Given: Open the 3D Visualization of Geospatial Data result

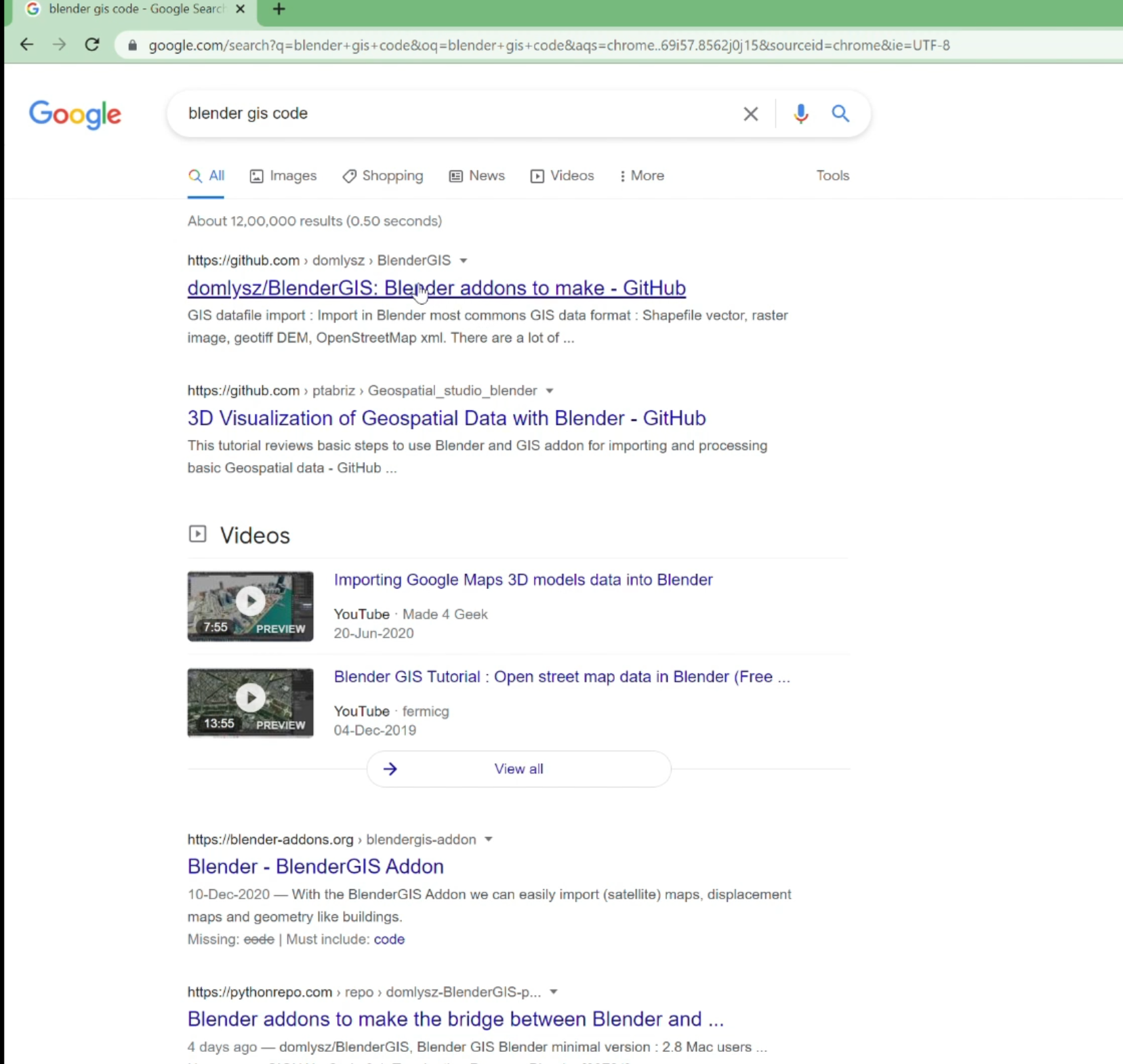Looking at the screenshot, I should tap(447, 417).
